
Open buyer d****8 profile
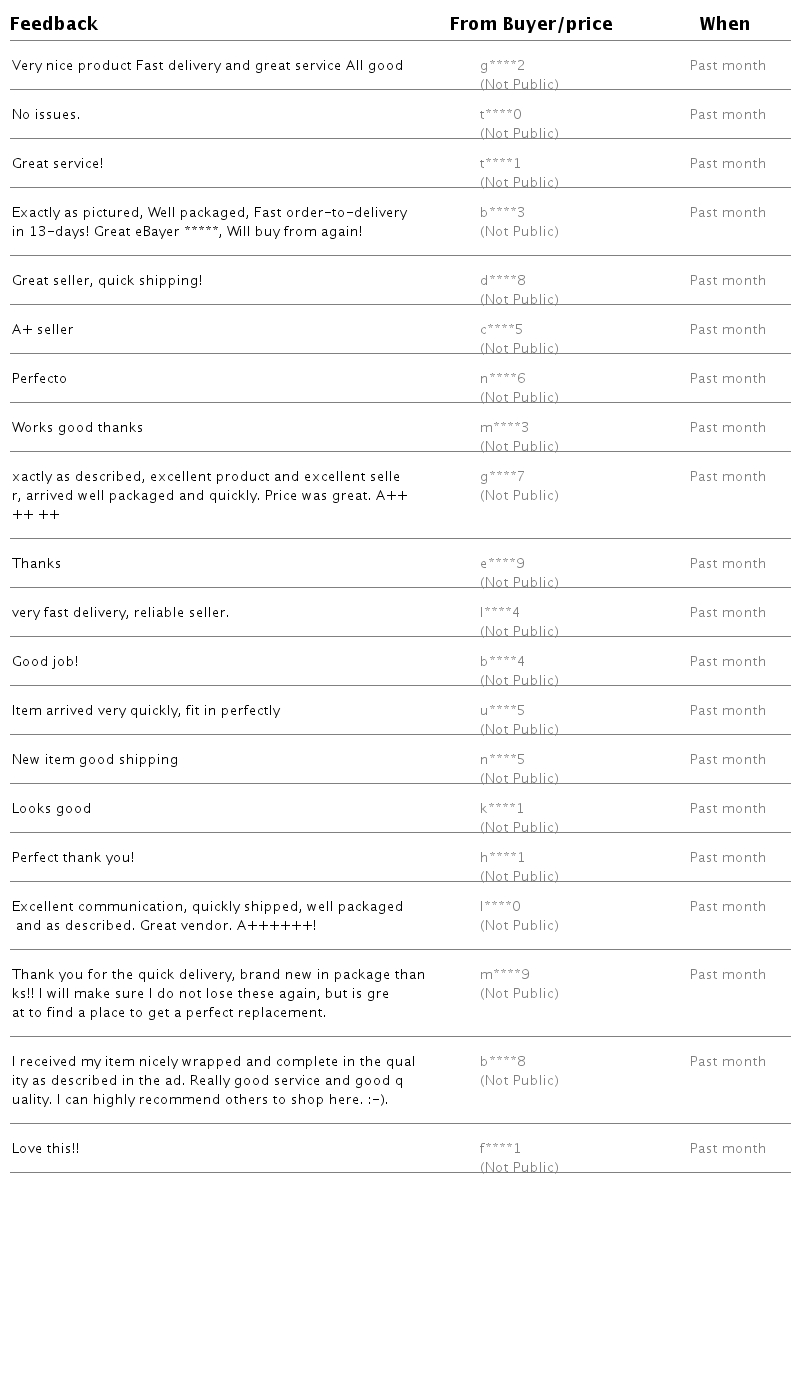point(503,281)
